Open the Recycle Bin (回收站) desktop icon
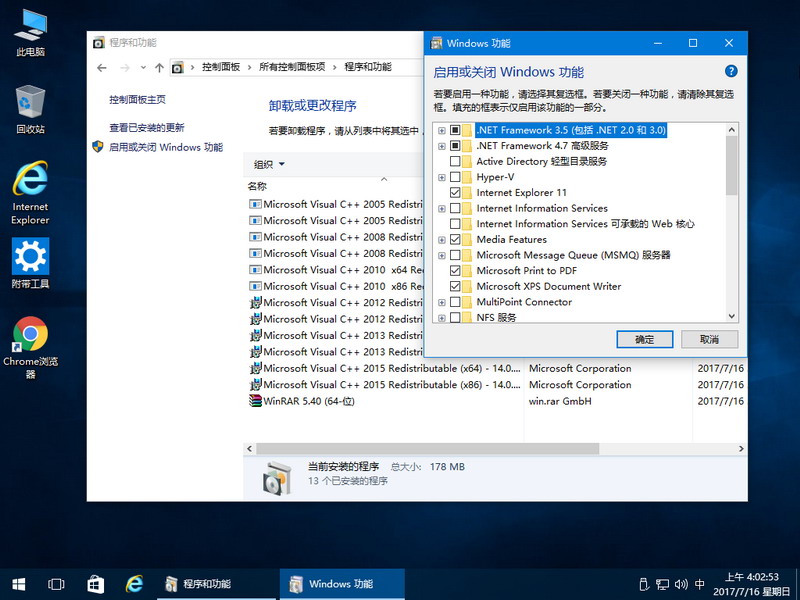Viewport: 800px width, 600px height. pos(31,109)
